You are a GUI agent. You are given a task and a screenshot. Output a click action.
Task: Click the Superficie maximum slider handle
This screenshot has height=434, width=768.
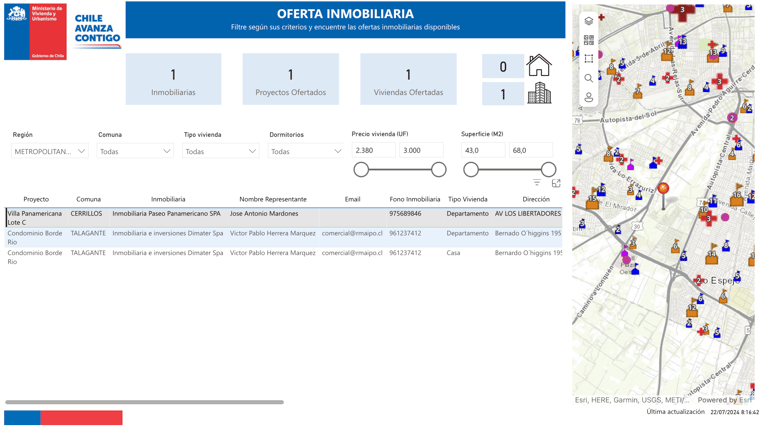coord(548,169)
